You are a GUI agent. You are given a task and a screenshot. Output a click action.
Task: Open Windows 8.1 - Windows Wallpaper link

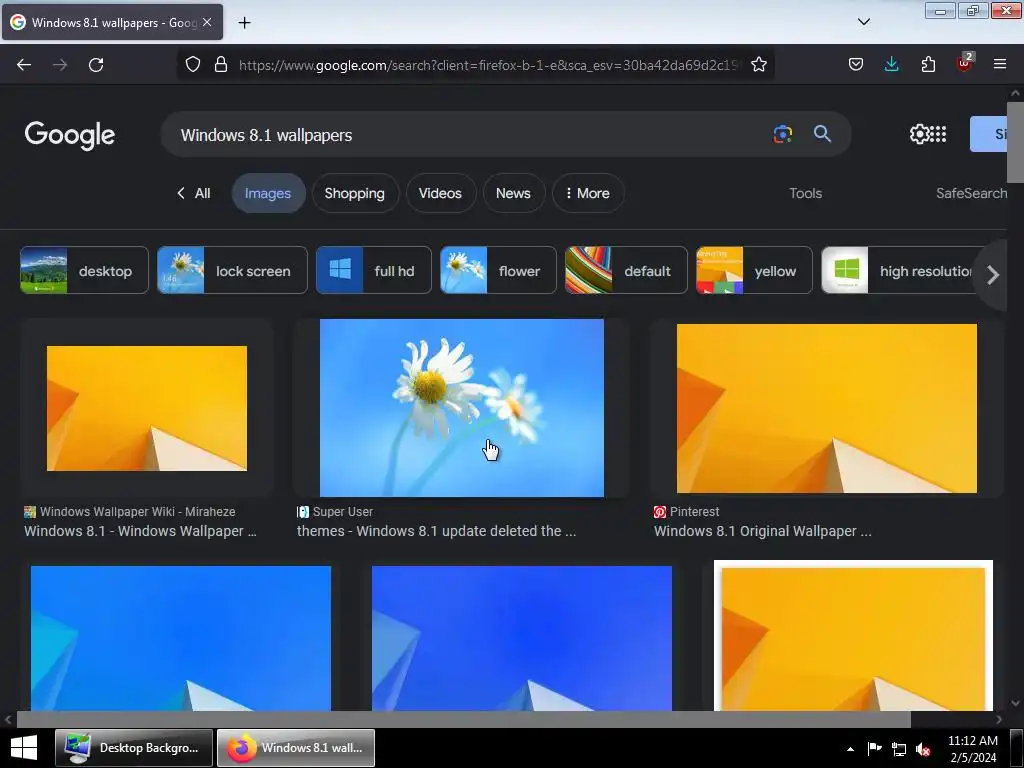tap(140, 531)
